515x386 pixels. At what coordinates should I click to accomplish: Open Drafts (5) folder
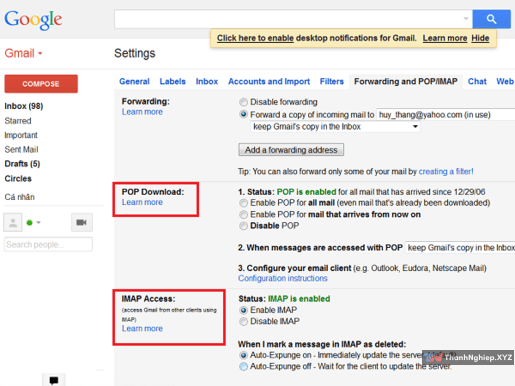click(22, 164)
